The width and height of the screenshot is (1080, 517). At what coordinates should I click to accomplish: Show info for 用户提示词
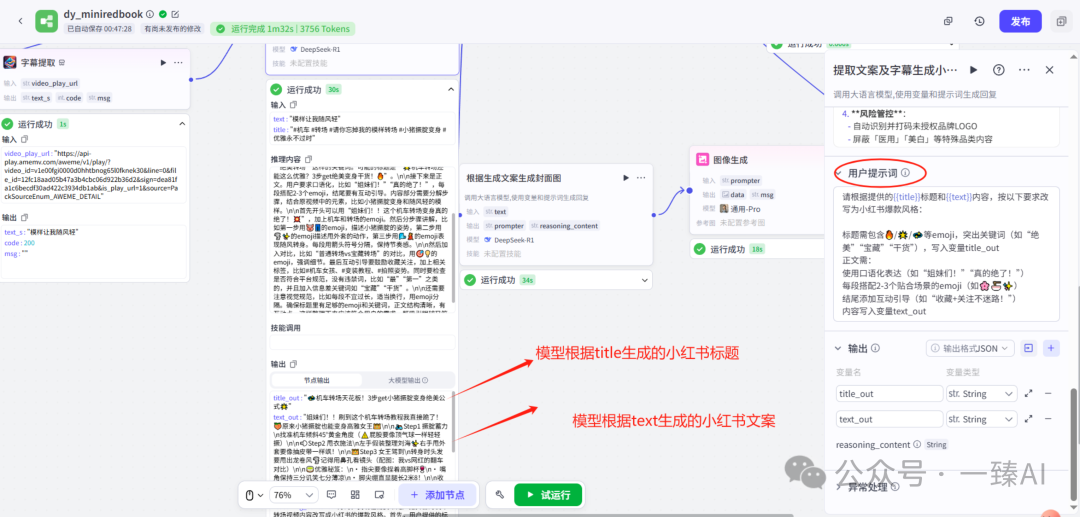(906, 173)
